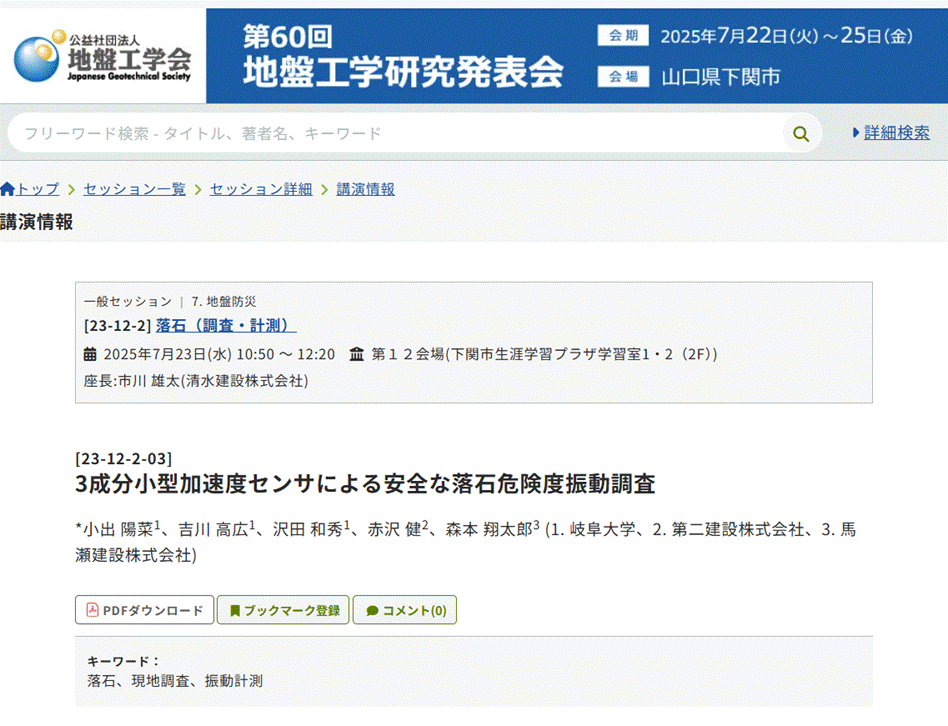
Task: Click the magnifying glass search icon
Action: point(801,134)
